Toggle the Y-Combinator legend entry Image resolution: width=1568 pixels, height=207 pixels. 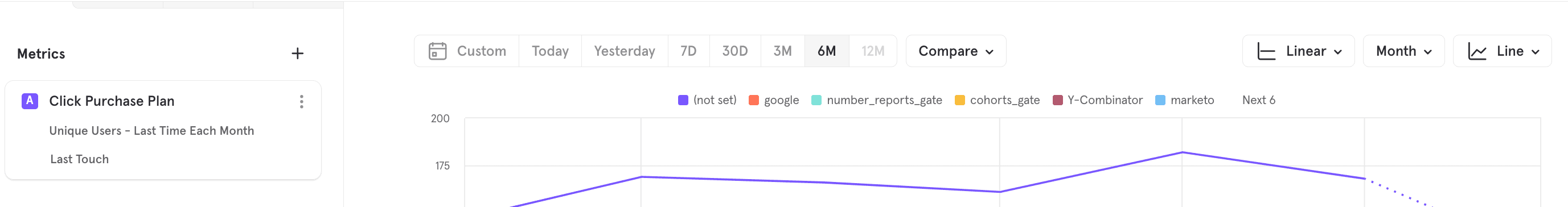[1097, 101]
